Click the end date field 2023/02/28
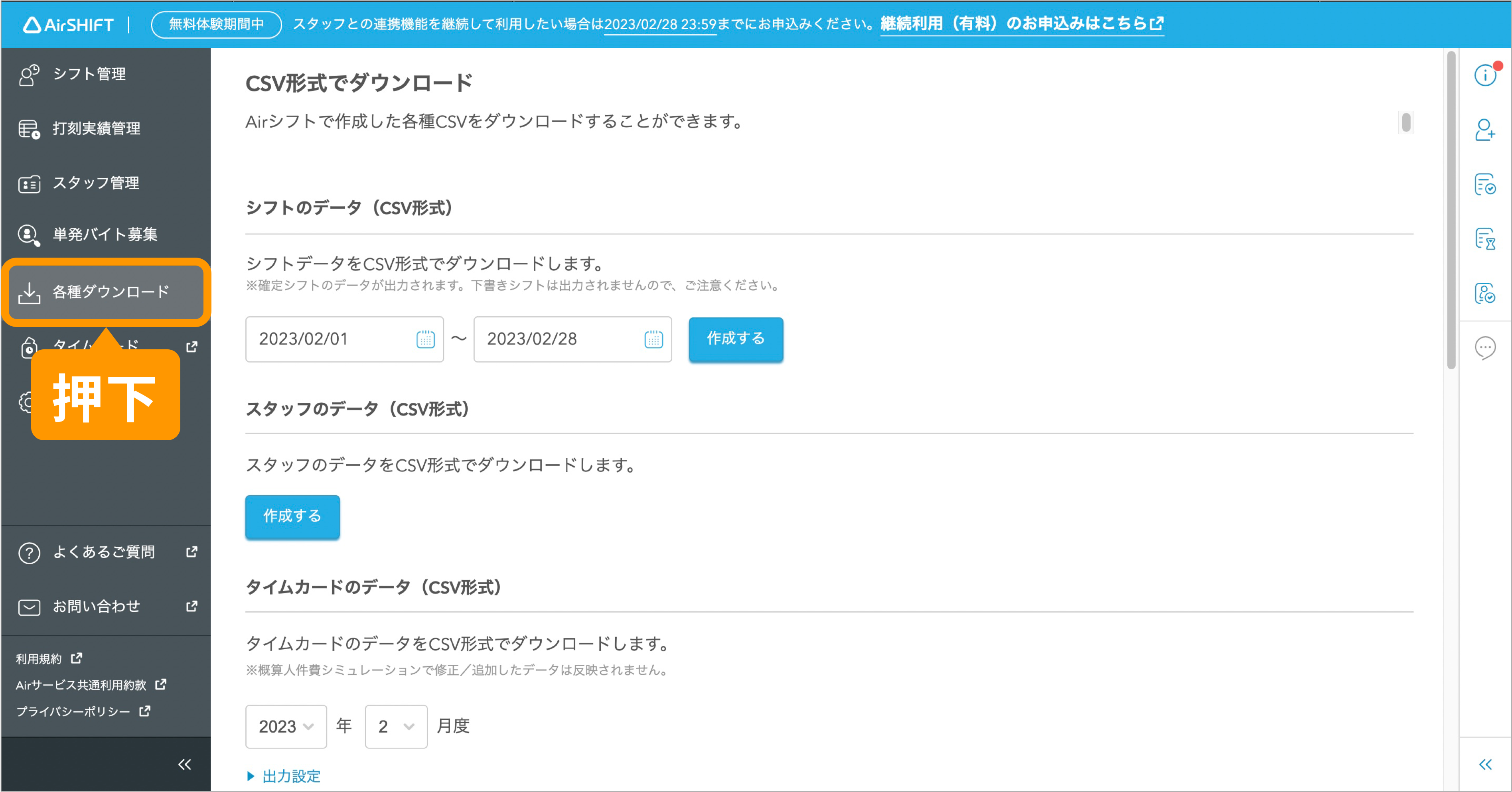1512x792 pixels. (572, 339)
